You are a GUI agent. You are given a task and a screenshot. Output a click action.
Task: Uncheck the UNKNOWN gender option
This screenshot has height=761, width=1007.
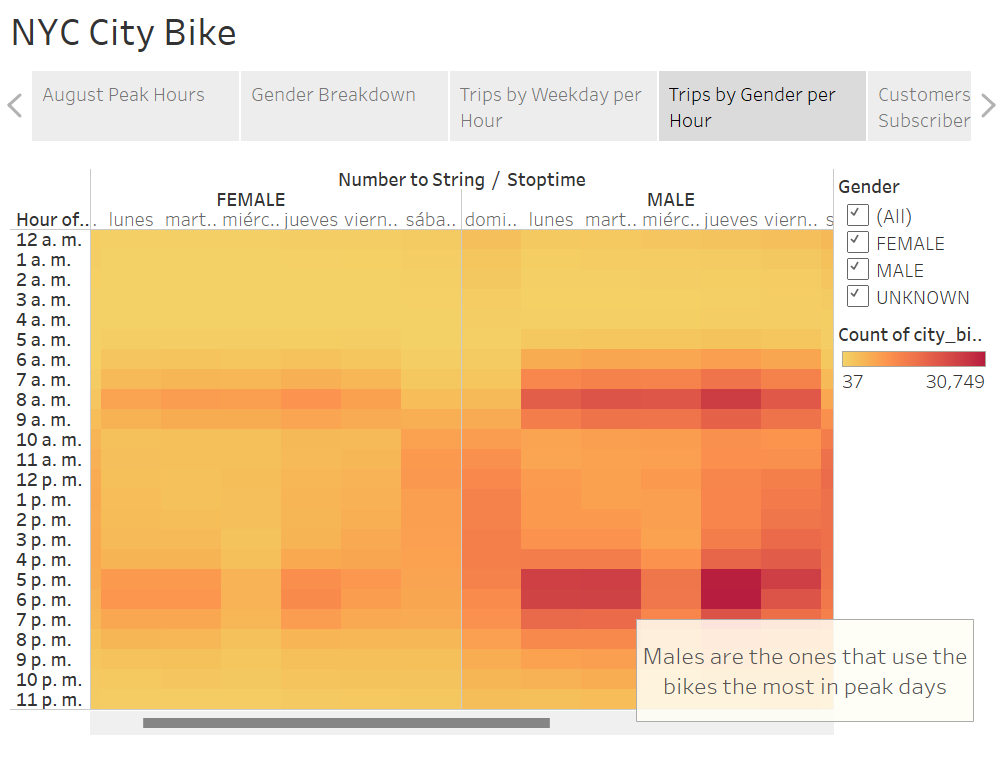pyautogui.click(x=857, y=295)
